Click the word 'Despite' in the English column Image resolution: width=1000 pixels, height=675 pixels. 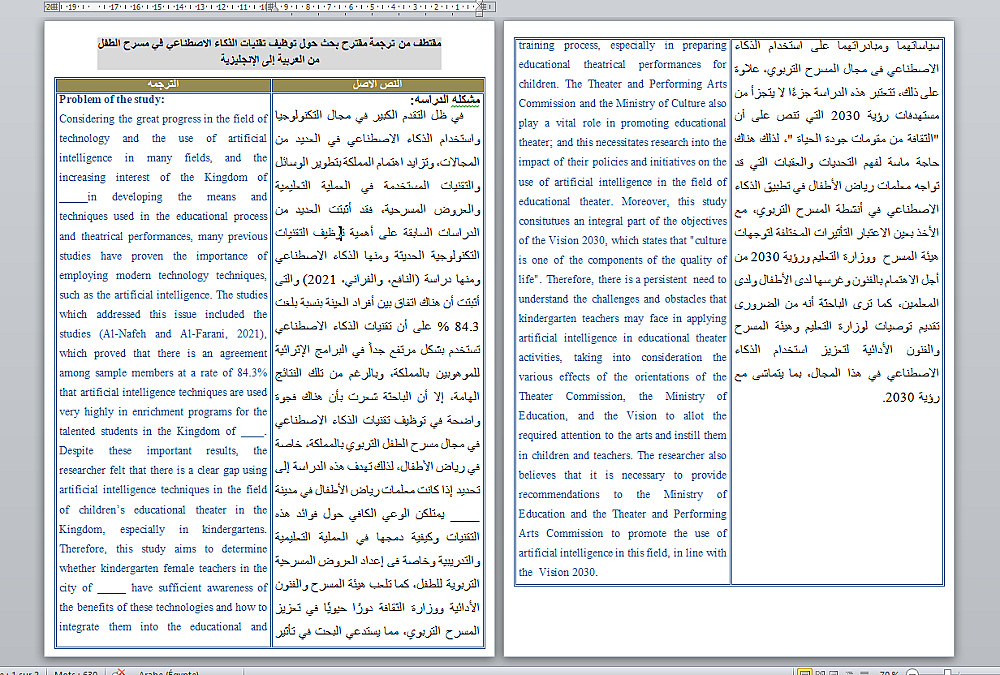pos(77,450)
